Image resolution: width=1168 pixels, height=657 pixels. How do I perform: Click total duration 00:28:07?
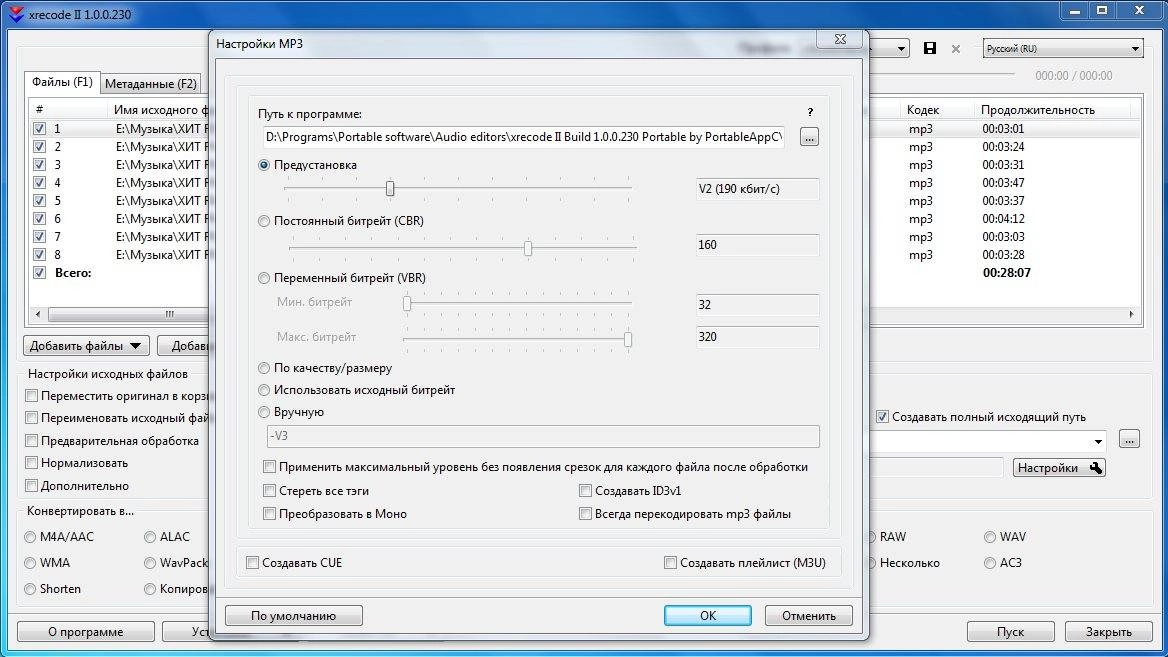click(1006, 273)
